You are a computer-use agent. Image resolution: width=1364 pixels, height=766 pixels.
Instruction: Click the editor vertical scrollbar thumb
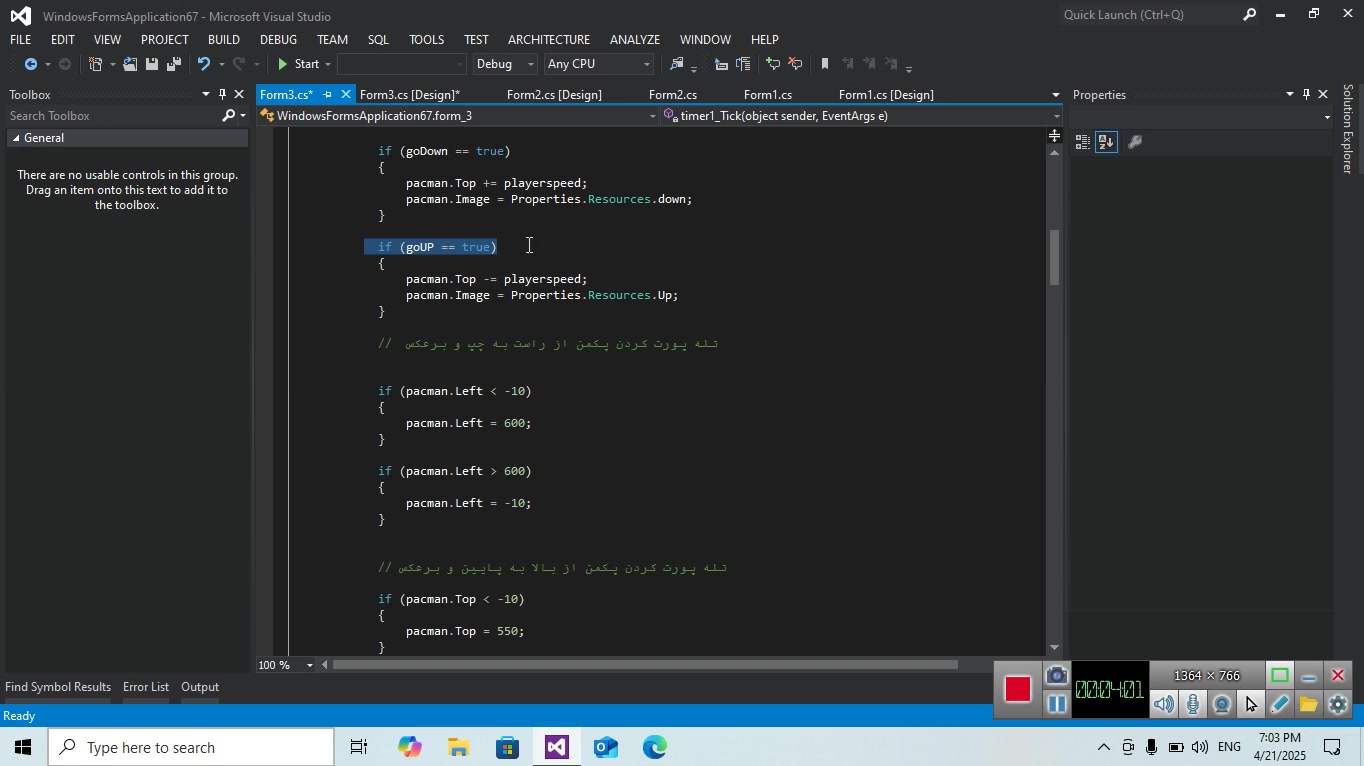point(1054,257)
